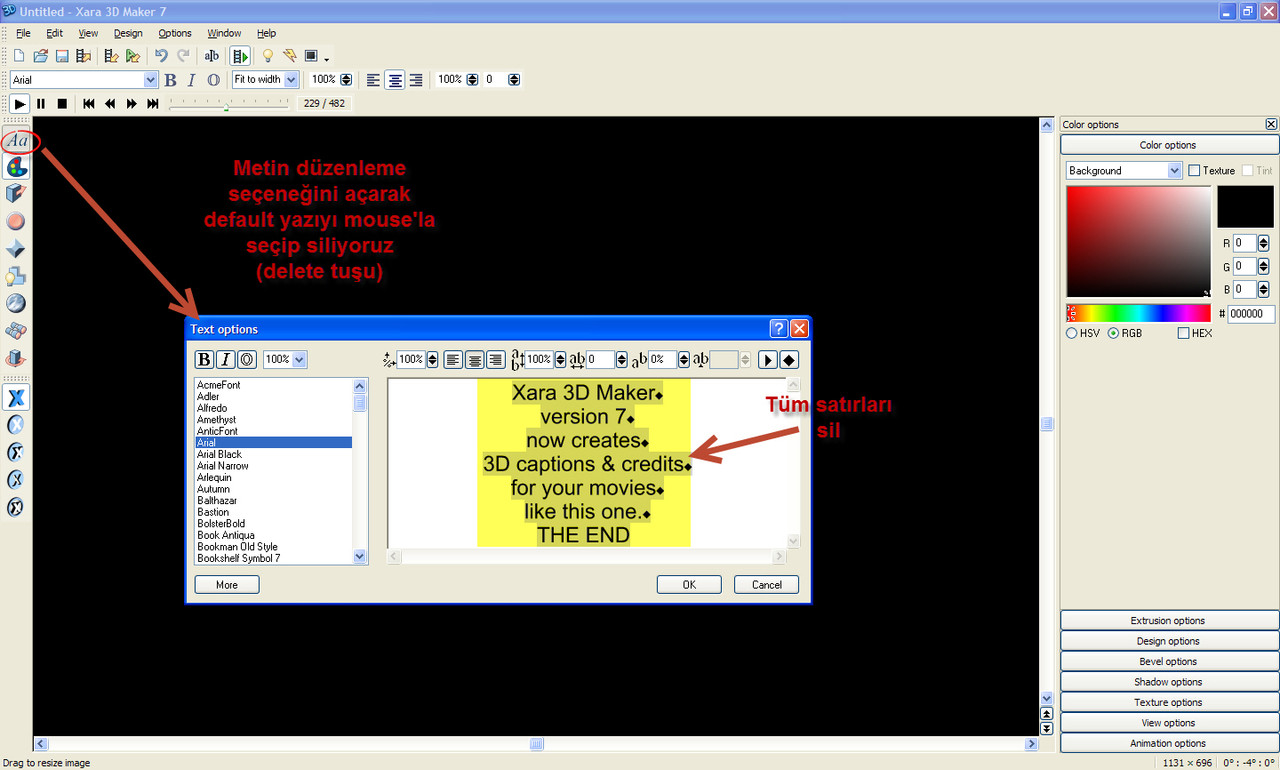Play the animation
This screenshot has width=1280, height=770.
19,103
